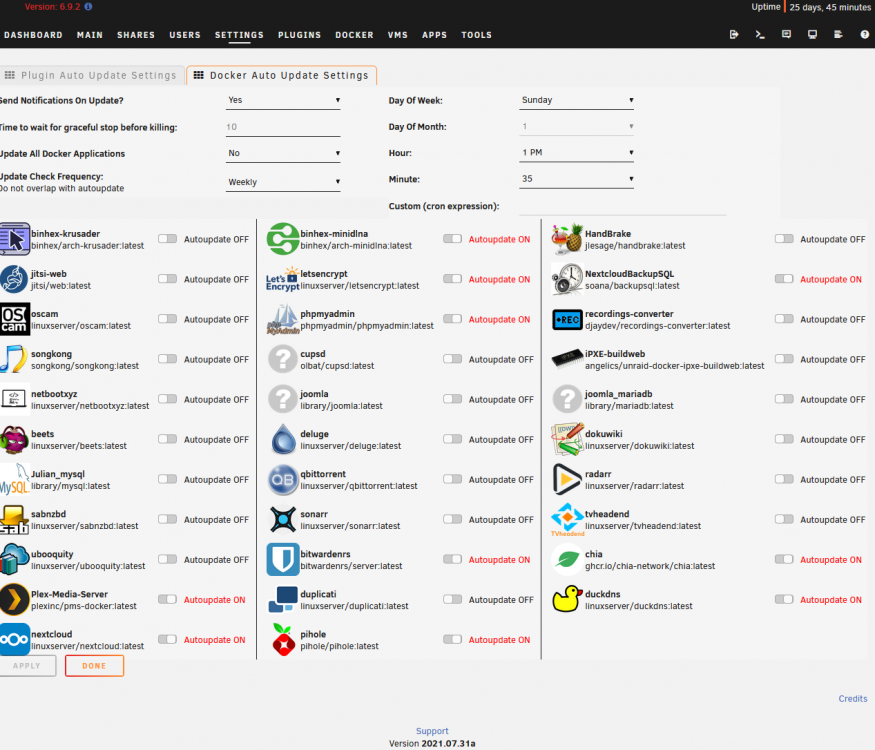875x750 pixels.
Task: Click the beets container icon
Action: point(15,439)
